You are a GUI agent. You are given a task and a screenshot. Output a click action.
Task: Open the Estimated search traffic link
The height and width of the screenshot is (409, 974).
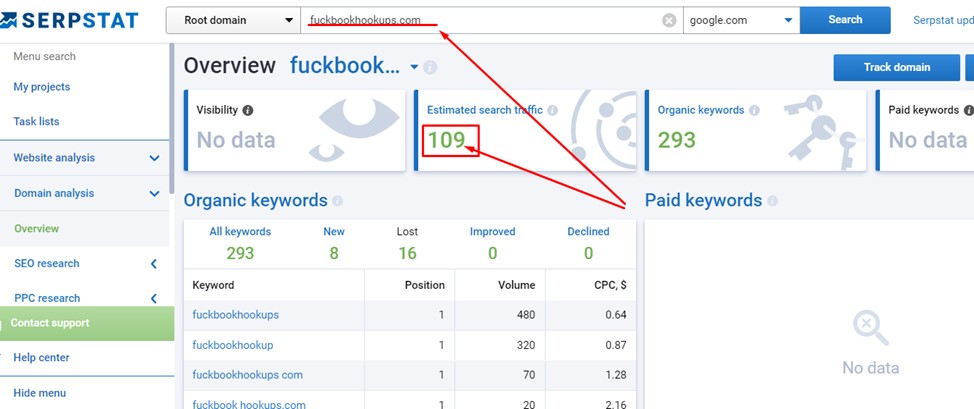click(x=485, y=110)
